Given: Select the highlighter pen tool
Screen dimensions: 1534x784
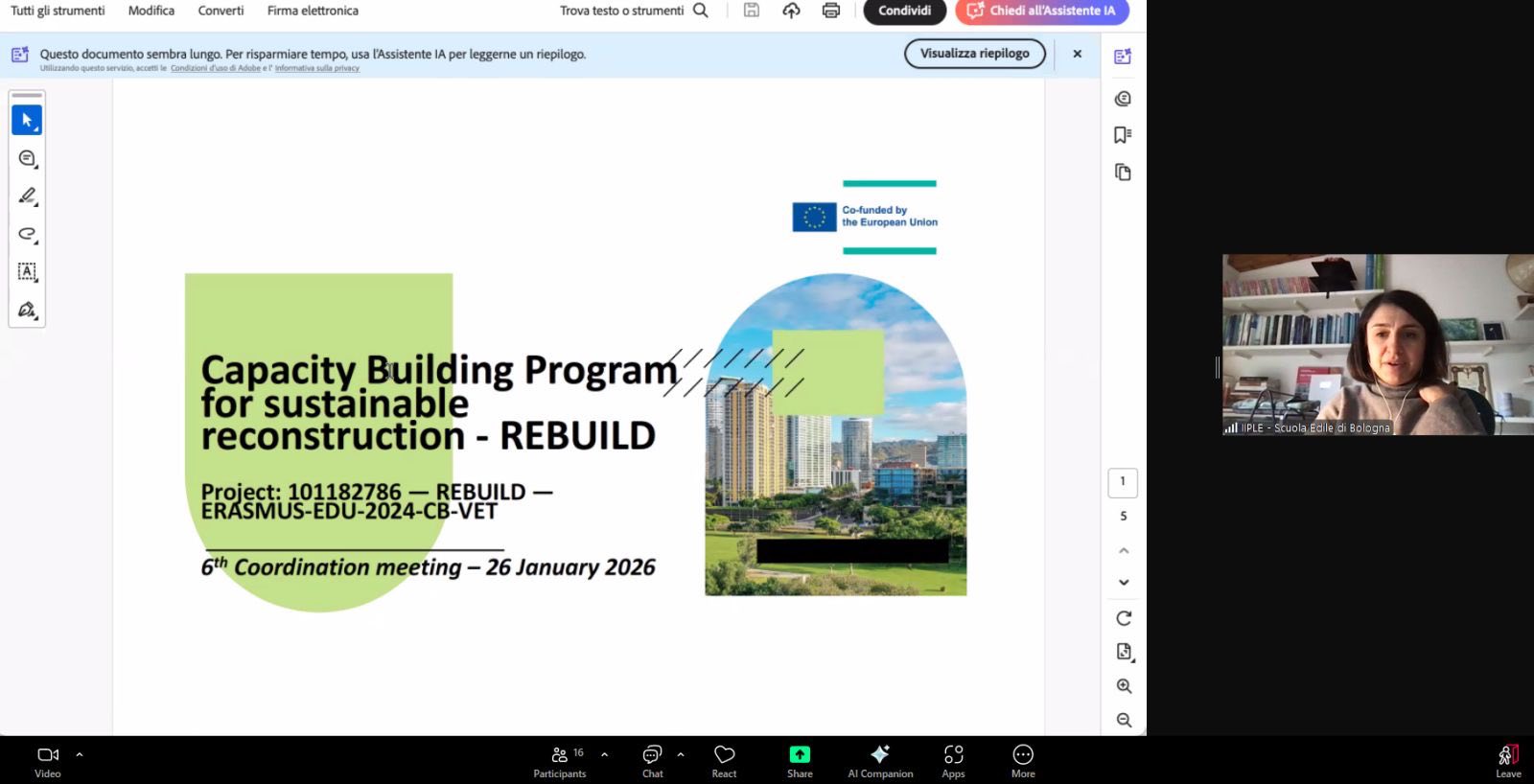Looking at the screenshot, I should click(x=27, y=196).
